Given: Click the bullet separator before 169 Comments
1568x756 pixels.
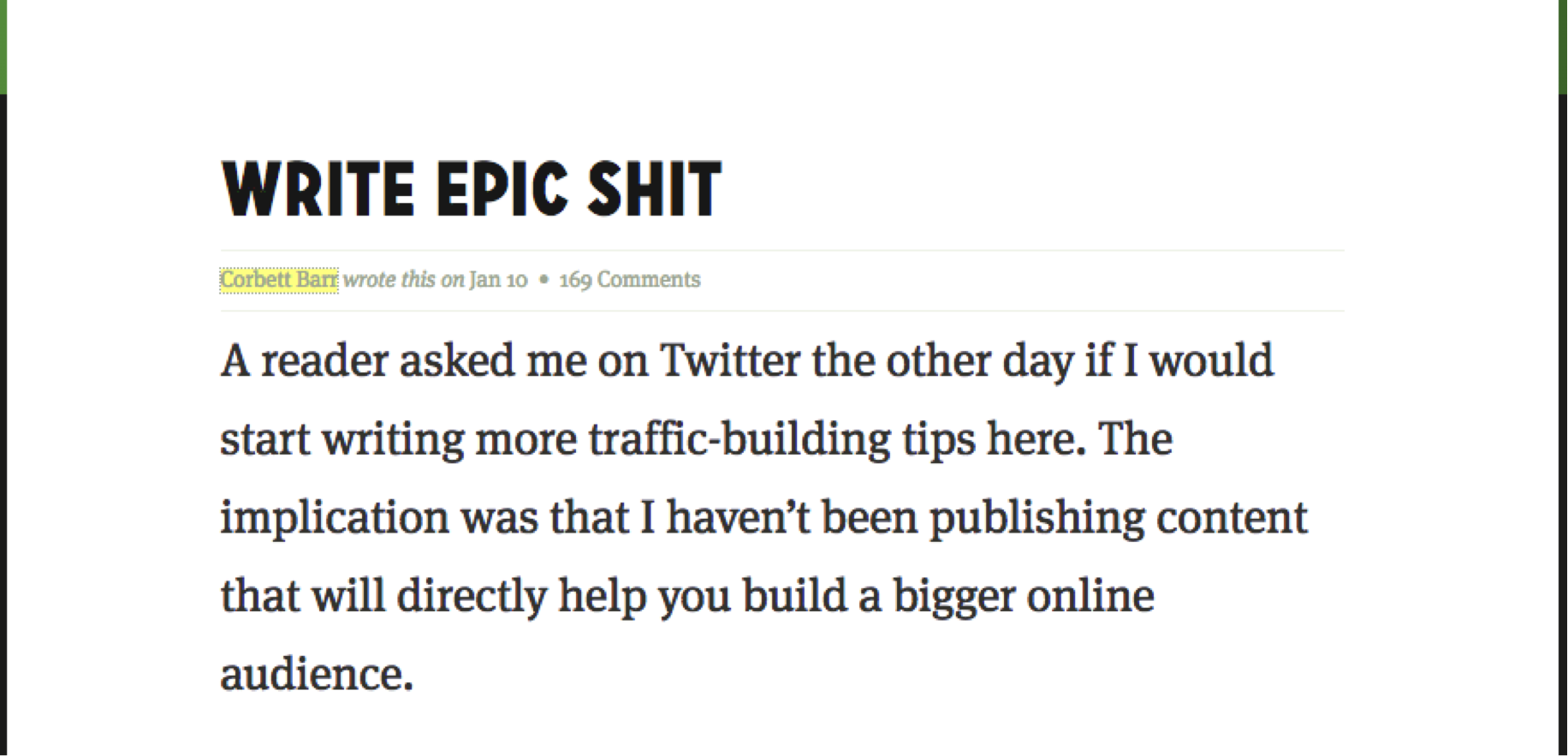Looking at the screenshot, I should click(543, 280).
